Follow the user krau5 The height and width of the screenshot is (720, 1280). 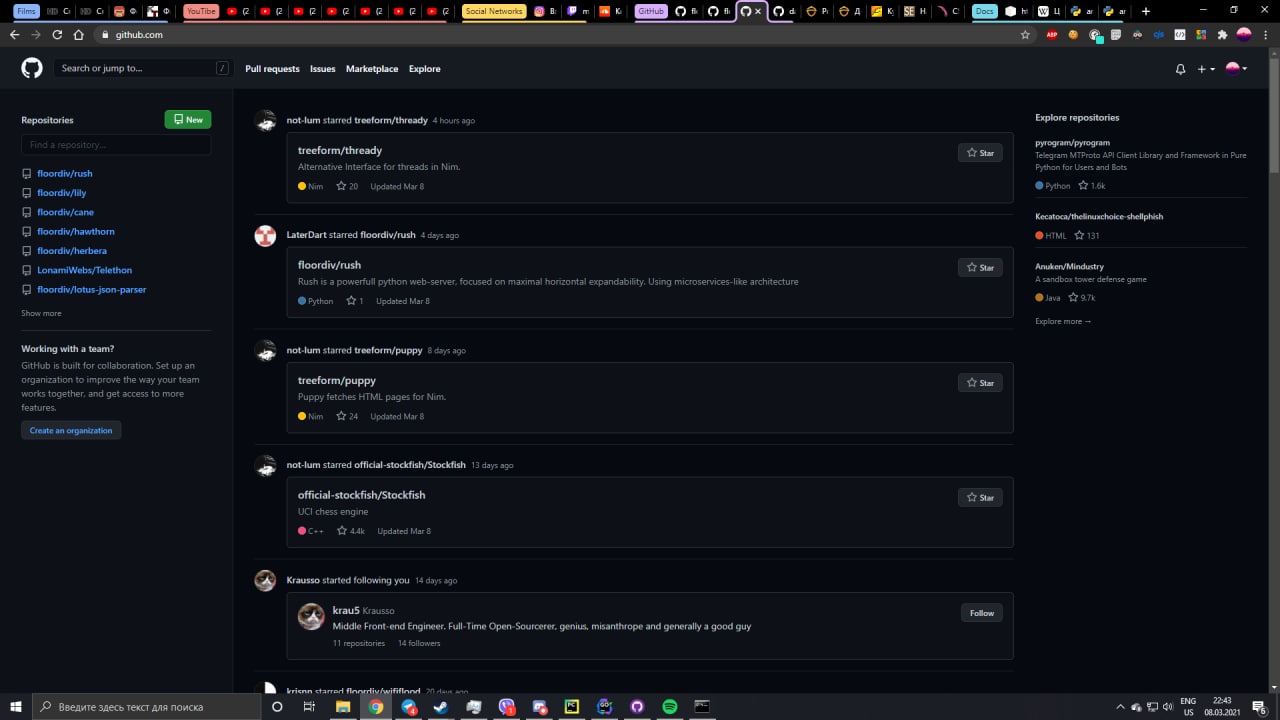coord(982,613)
